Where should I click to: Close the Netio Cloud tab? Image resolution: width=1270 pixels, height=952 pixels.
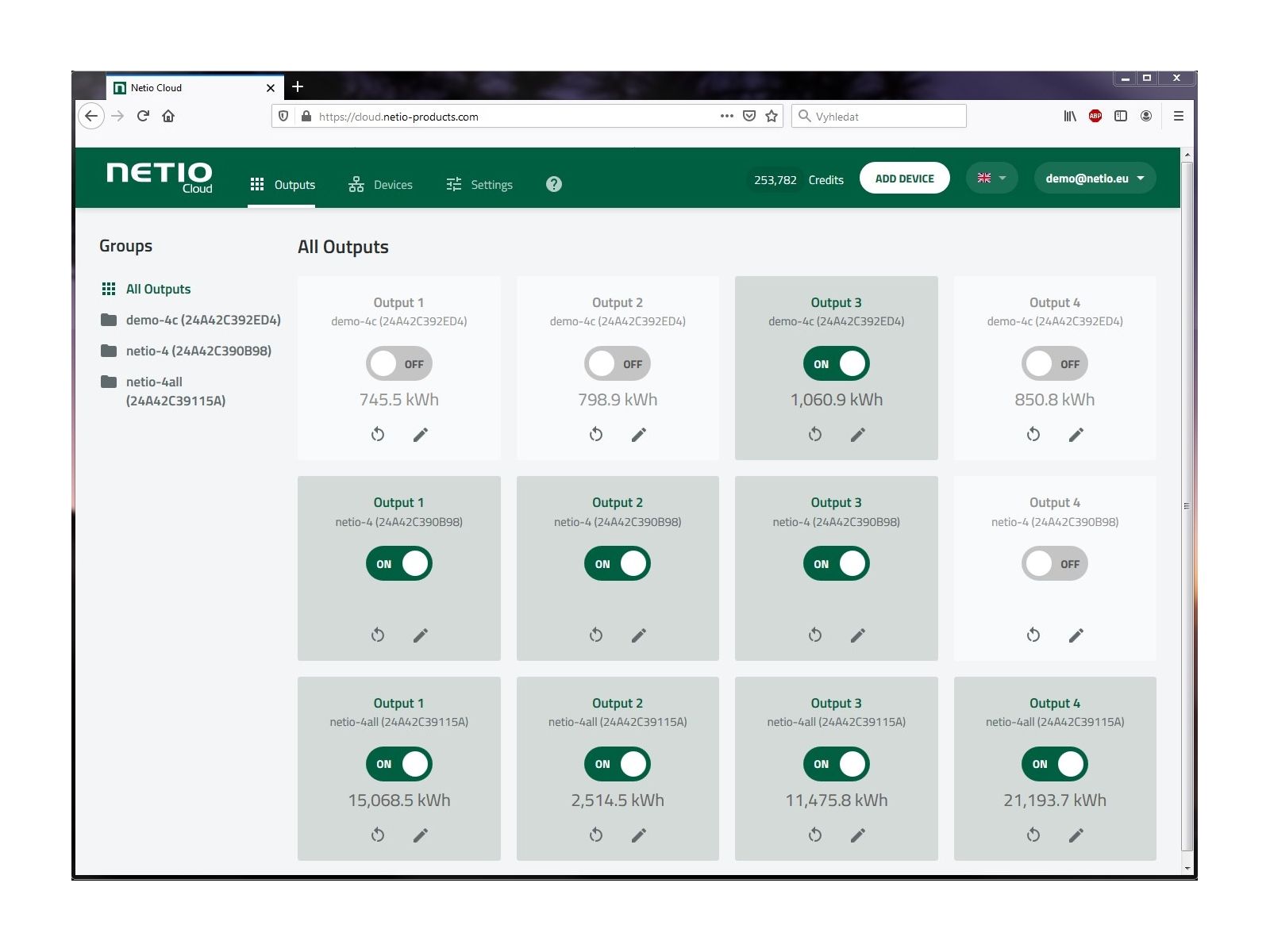271,88
